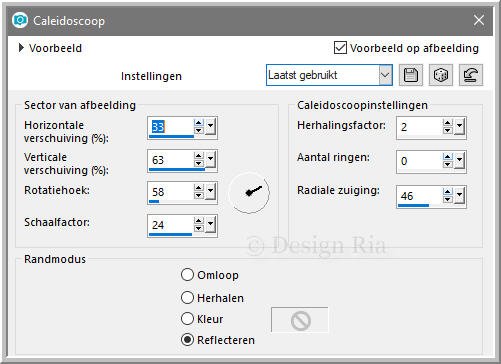Open Schaalfactor slider popup arrow

coord(210,225)
